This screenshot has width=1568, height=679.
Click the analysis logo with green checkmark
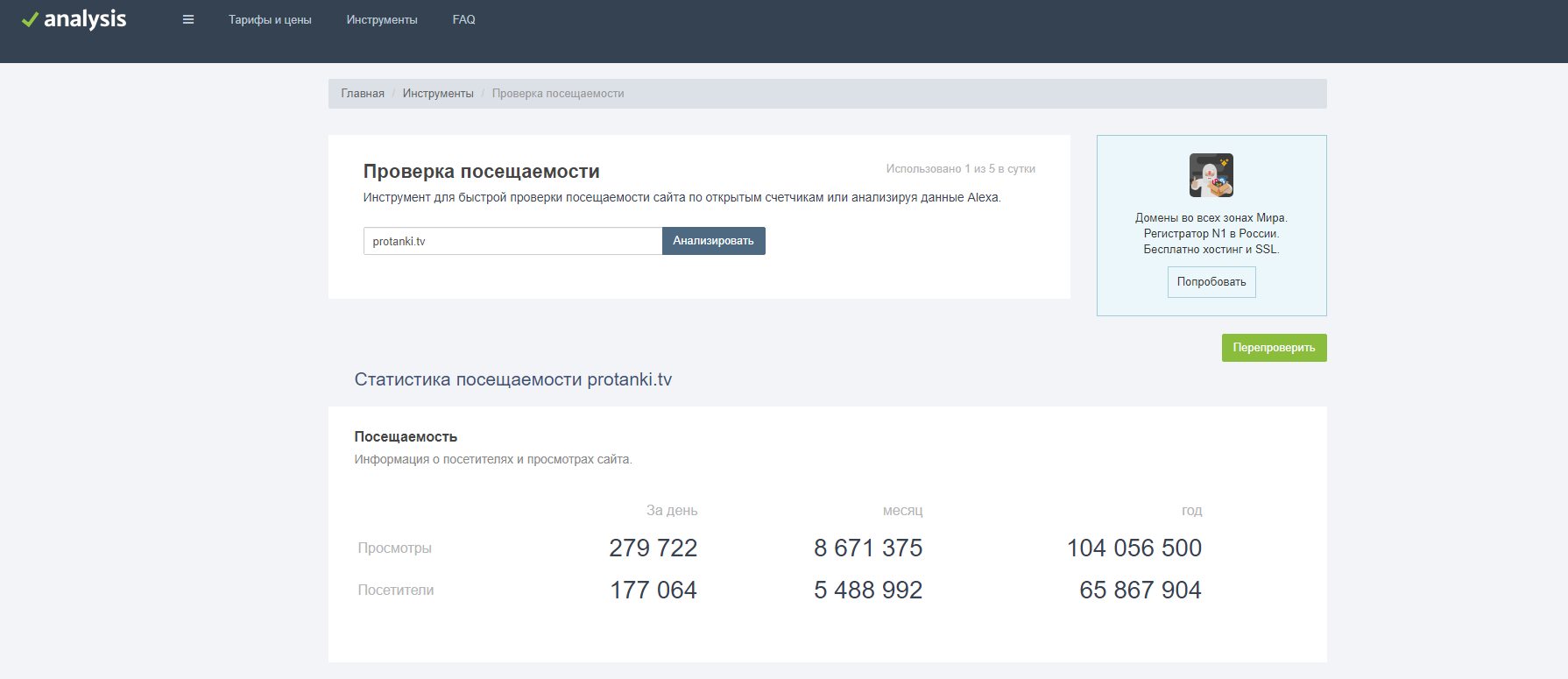point(74,19)
